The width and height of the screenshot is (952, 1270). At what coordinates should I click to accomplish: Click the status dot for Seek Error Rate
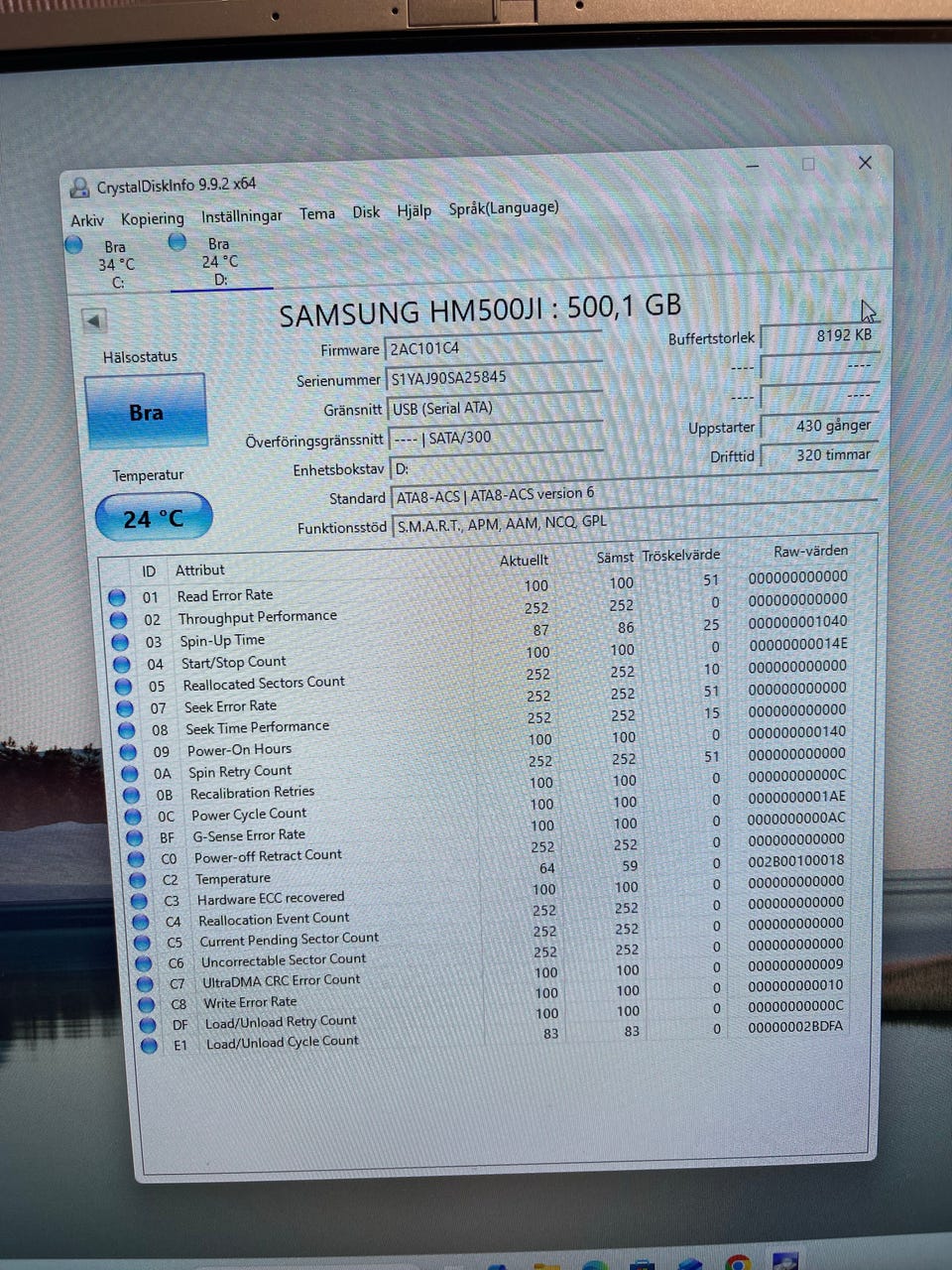pyautogui.click(x=125, y=707)
